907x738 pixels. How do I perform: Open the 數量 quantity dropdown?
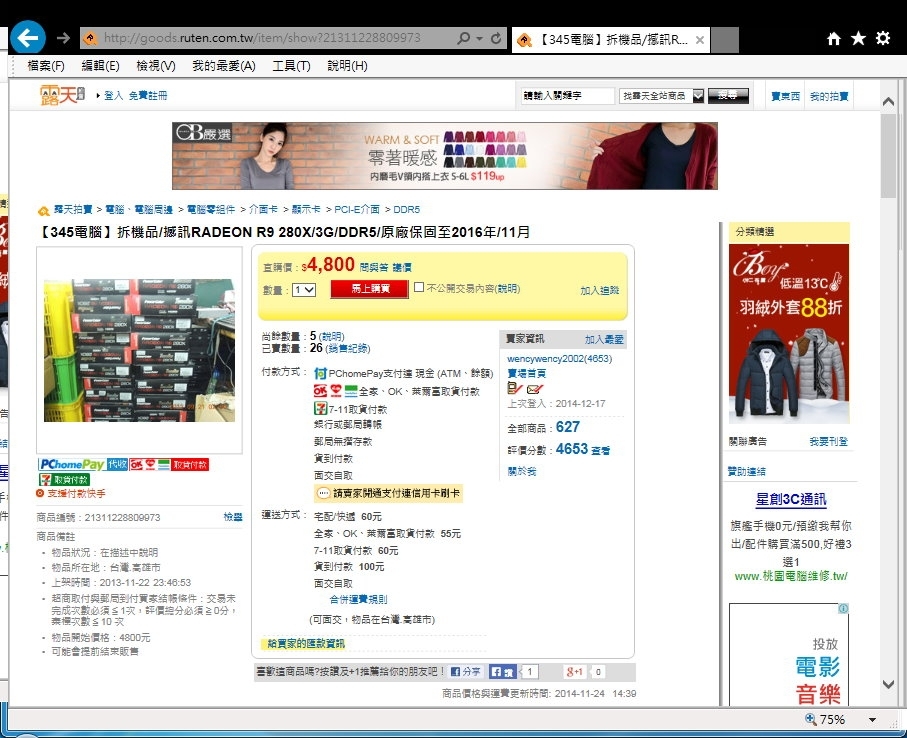point(304,290)
